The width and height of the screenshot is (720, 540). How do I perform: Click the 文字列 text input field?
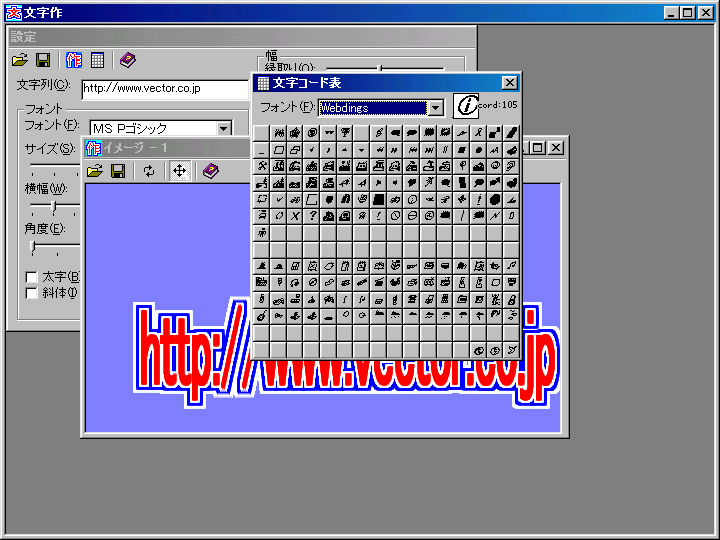165,89
